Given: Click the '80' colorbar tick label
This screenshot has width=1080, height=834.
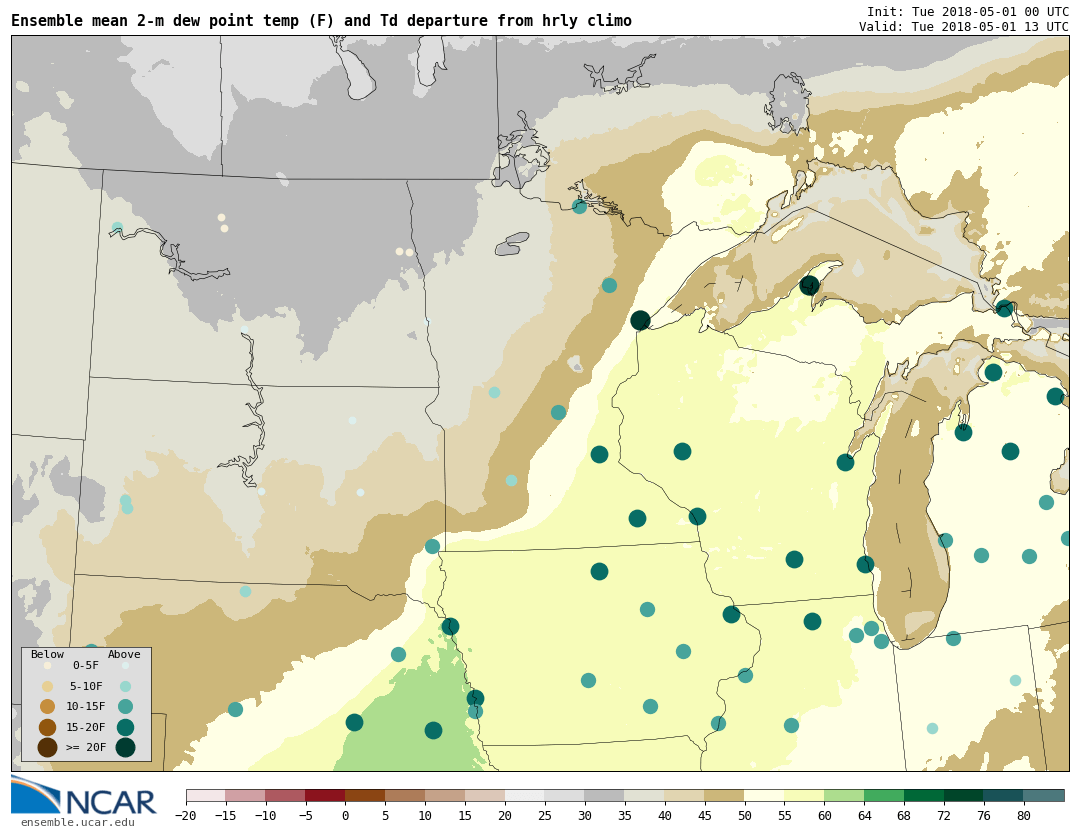Looking at the screenshot, I should pyautogui.click(x=1024, y=816).
